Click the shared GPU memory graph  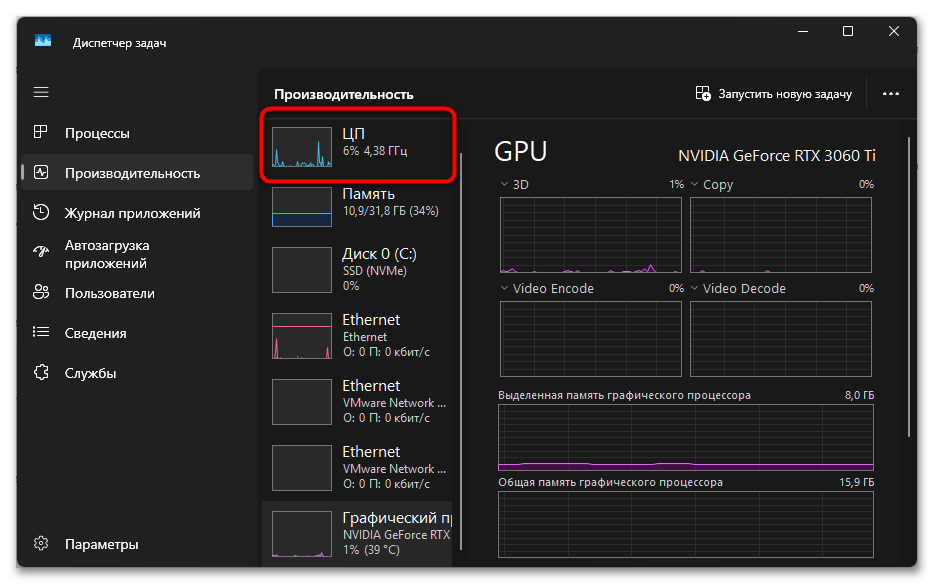[686, 524]
